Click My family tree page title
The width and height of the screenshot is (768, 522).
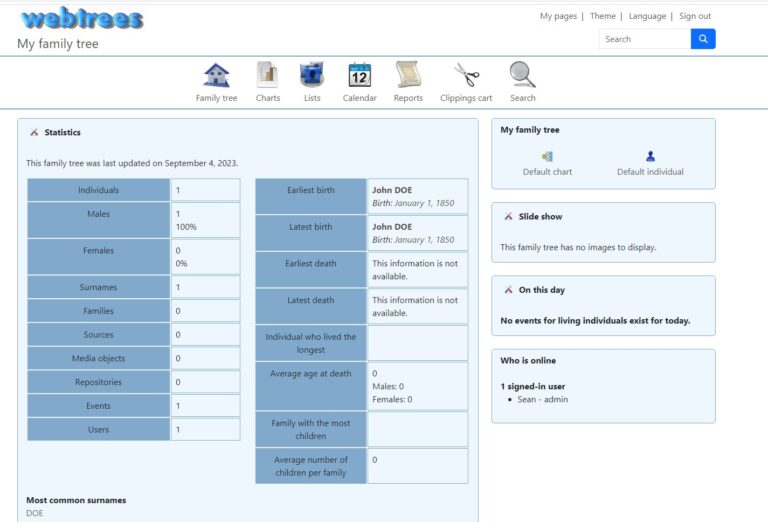coord(58,44)
